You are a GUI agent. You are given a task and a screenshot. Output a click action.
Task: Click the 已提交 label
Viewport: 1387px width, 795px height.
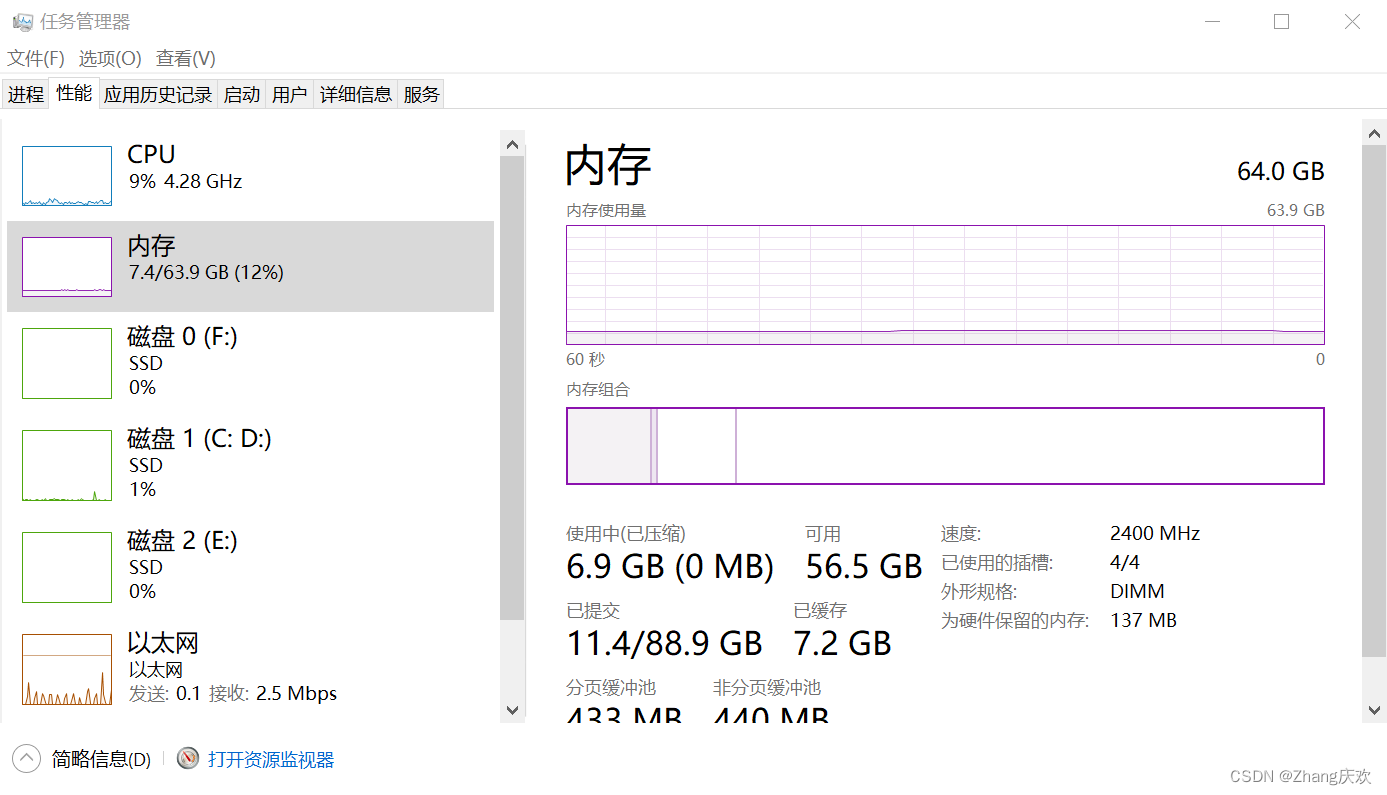point(593,610)
